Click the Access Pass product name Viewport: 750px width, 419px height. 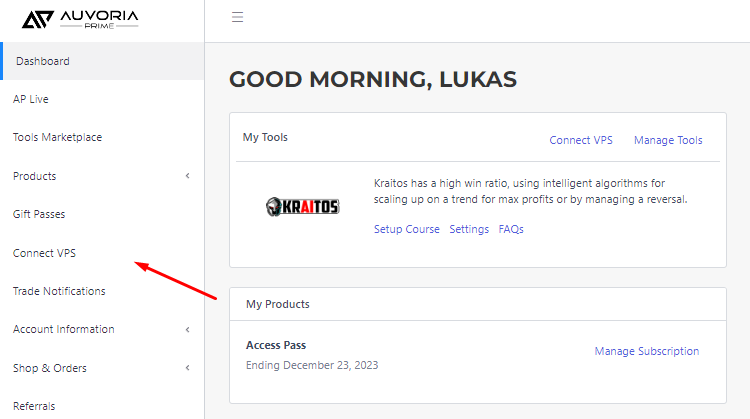[x=276, y=345]
